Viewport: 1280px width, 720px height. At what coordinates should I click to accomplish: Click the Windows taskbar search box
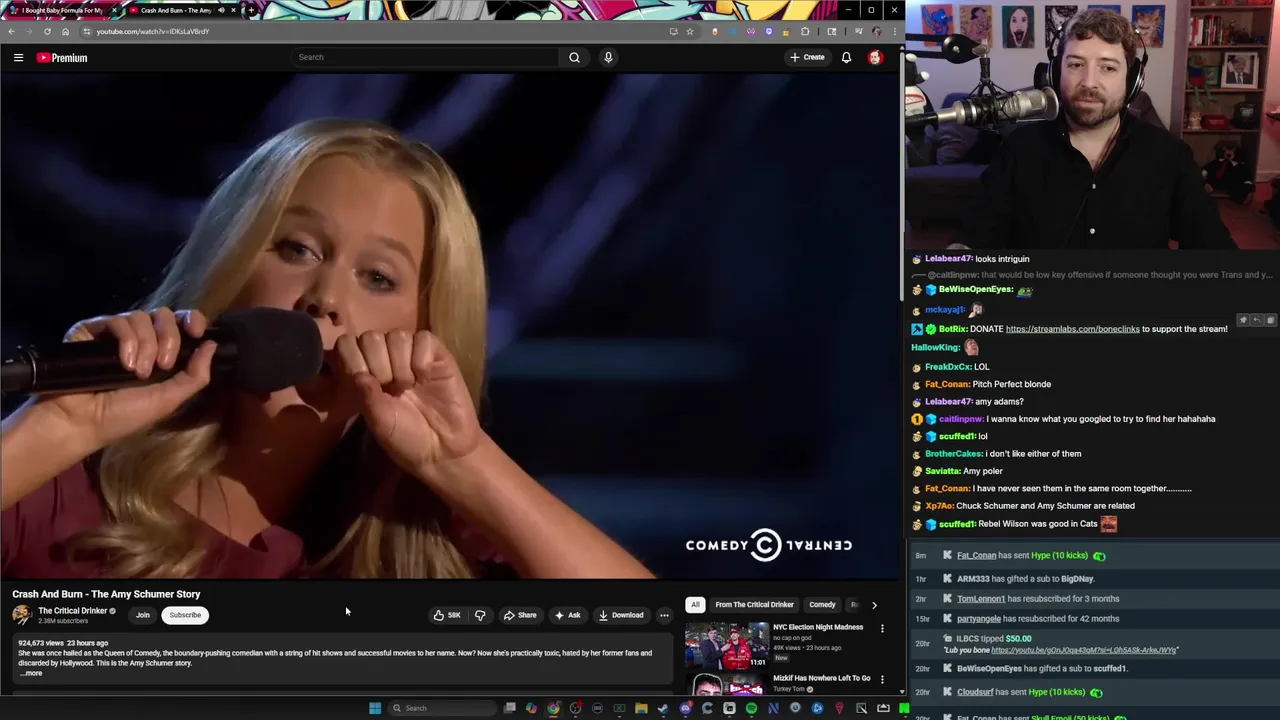[442, 708]
